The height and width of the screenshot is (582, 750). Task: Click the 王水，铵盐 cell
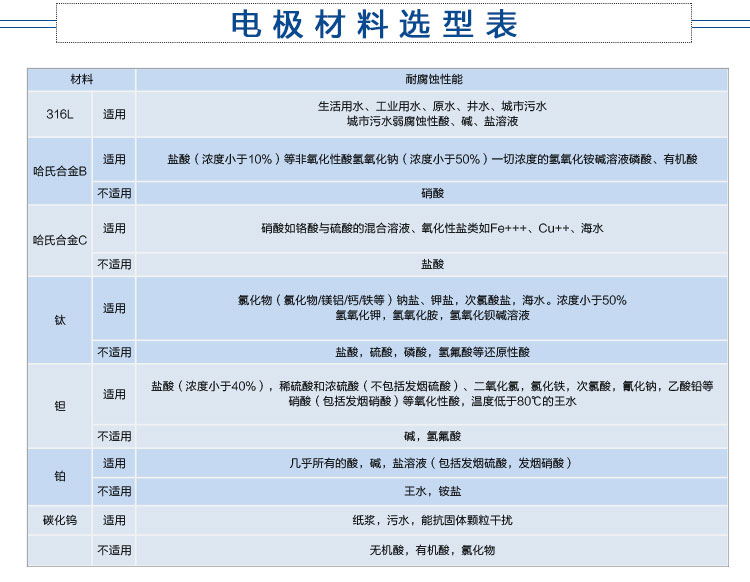(x=432, y=491)
